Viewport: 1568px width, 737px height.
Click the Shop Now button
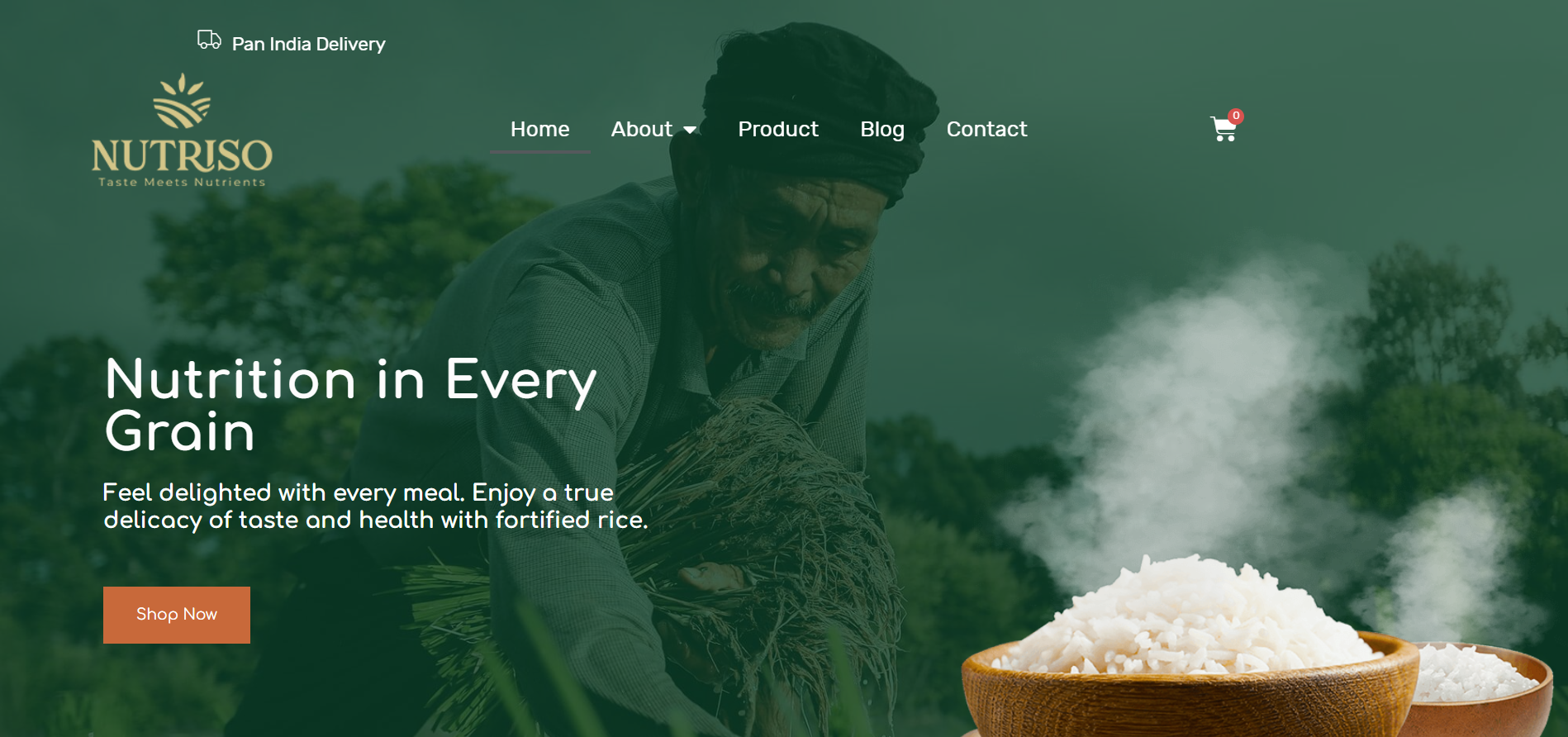(x=177, y=615)
